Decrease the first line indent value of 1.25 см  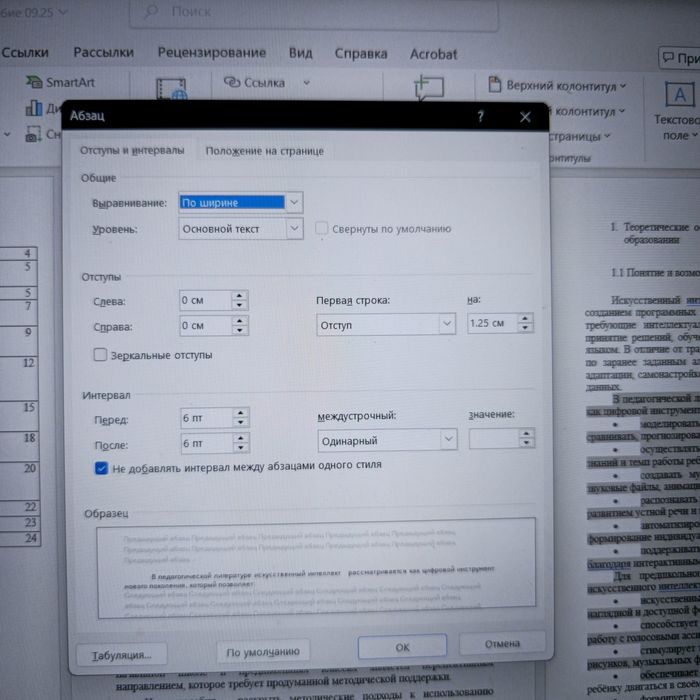coord(525,328)
